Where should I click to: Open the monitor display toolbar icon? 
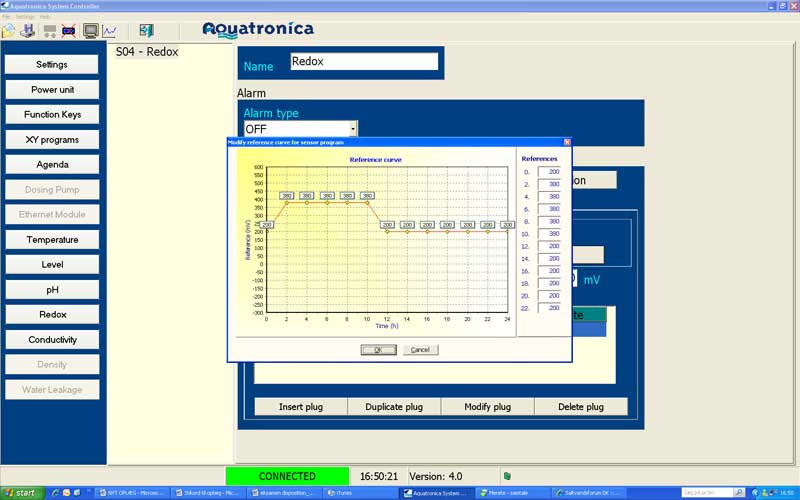coord(91,31)
